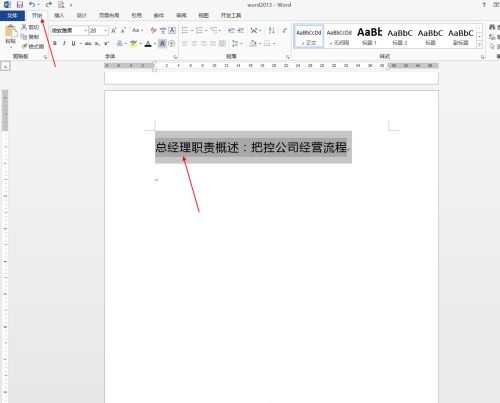Apply the Heading 1 style

pyautogui.click(x=369, y=37)
